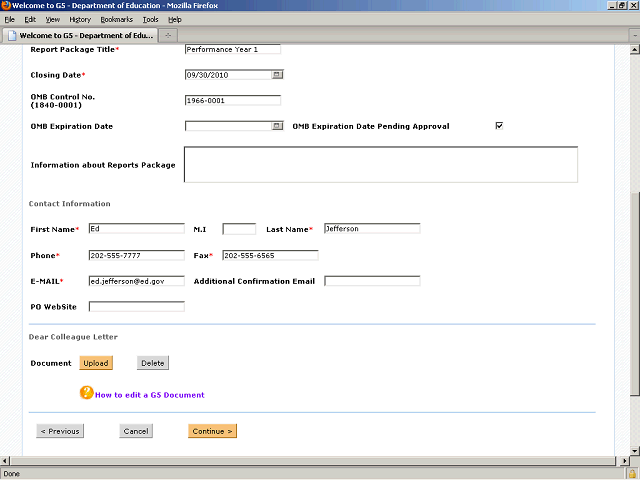Viewport: 640px width, 480px height.
Task: Click the Firefox logo in title bar
Action: 6,5
